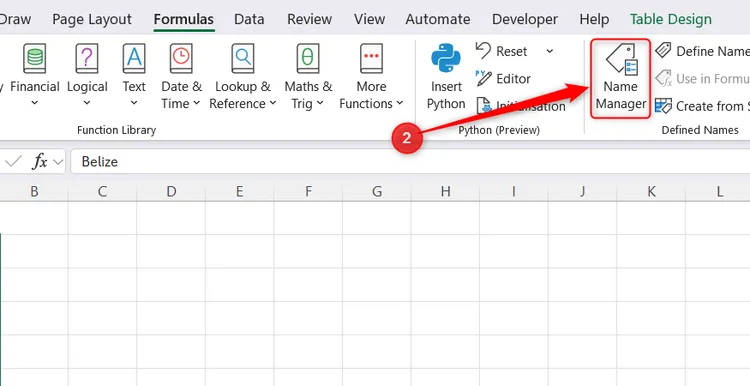Expand the More Functions chevron

399,103
